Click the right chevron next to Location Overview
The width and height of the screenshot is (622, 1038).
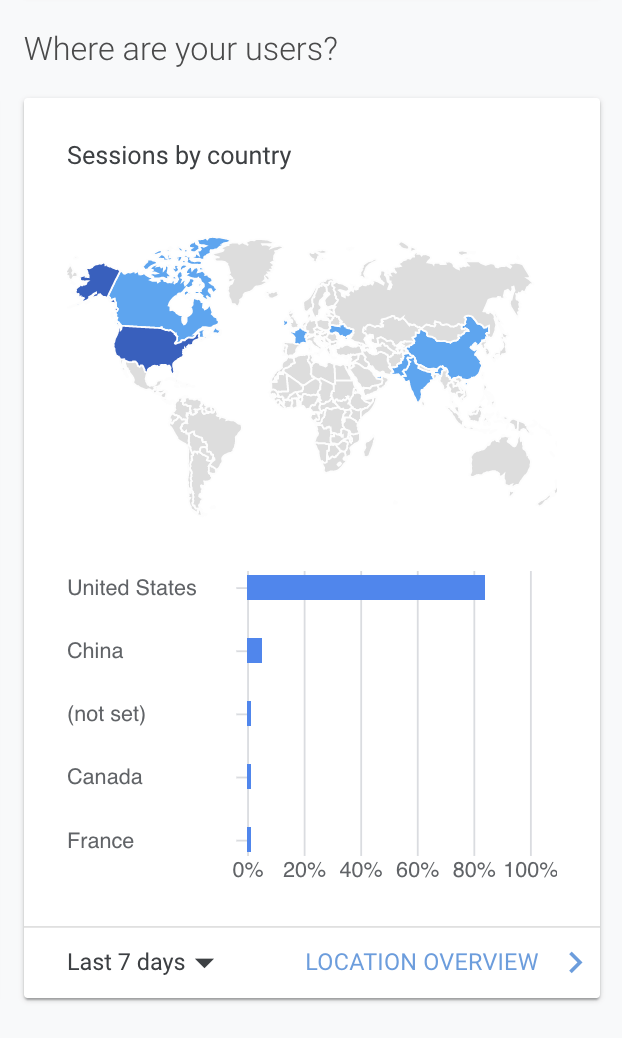coord(575,962)
